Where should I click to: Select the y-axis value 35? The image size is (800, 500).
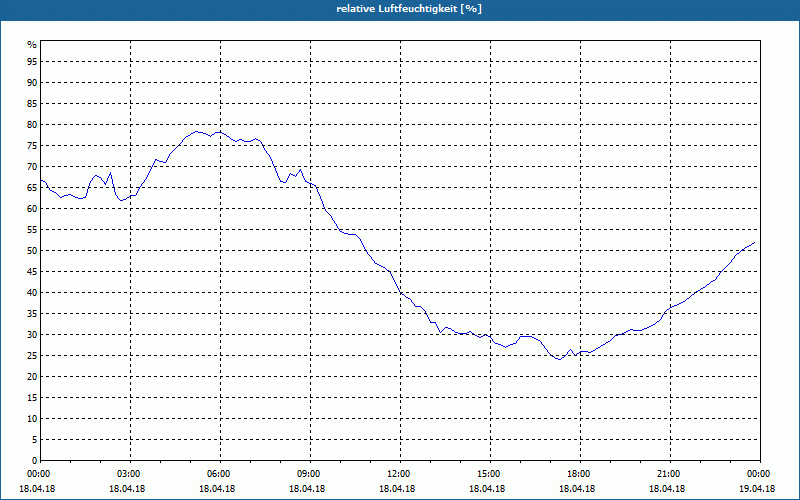32,313
